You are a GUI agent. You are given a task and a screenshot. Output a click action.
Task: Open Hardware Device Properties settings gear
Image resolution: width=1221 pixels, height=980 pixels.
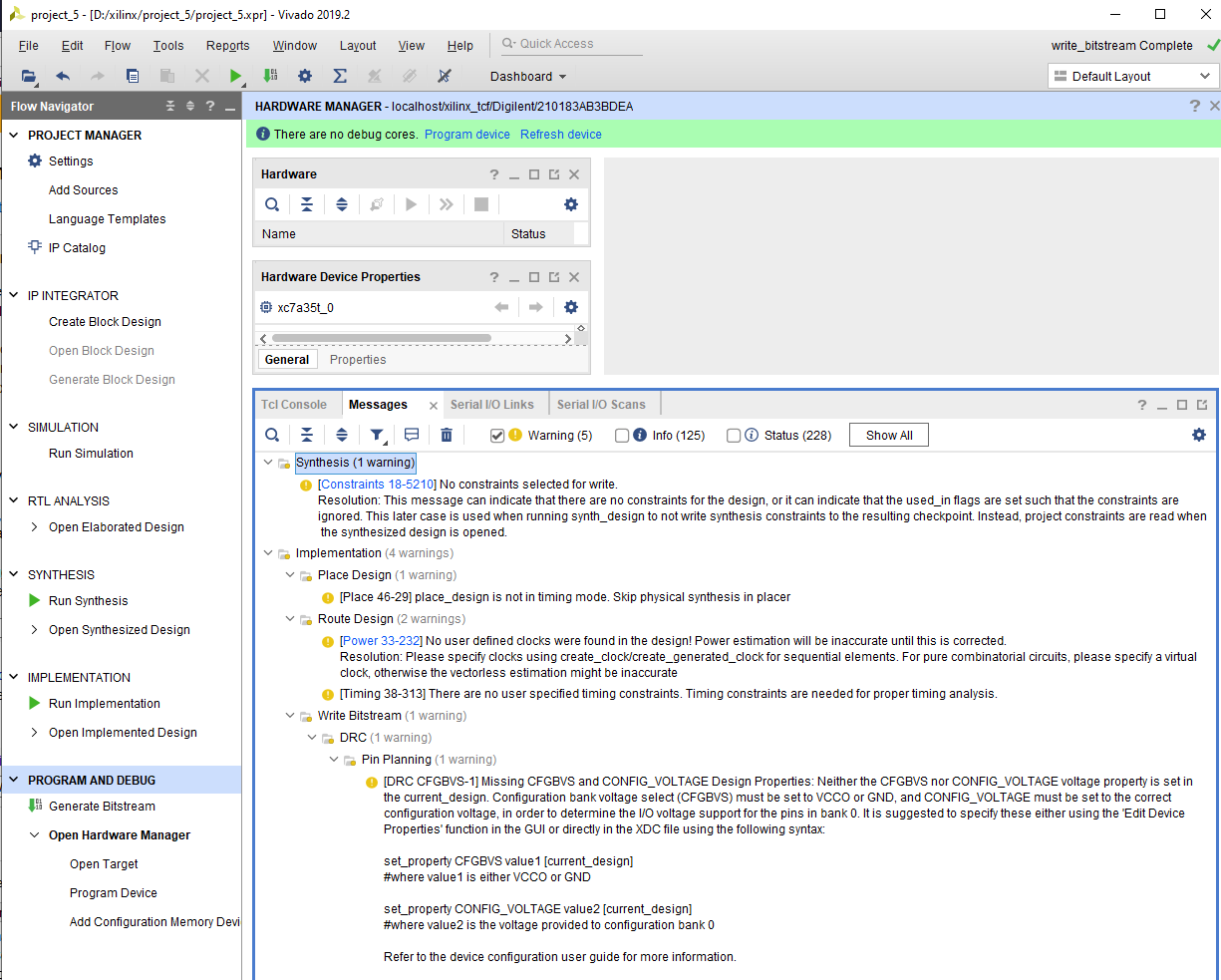571,307
